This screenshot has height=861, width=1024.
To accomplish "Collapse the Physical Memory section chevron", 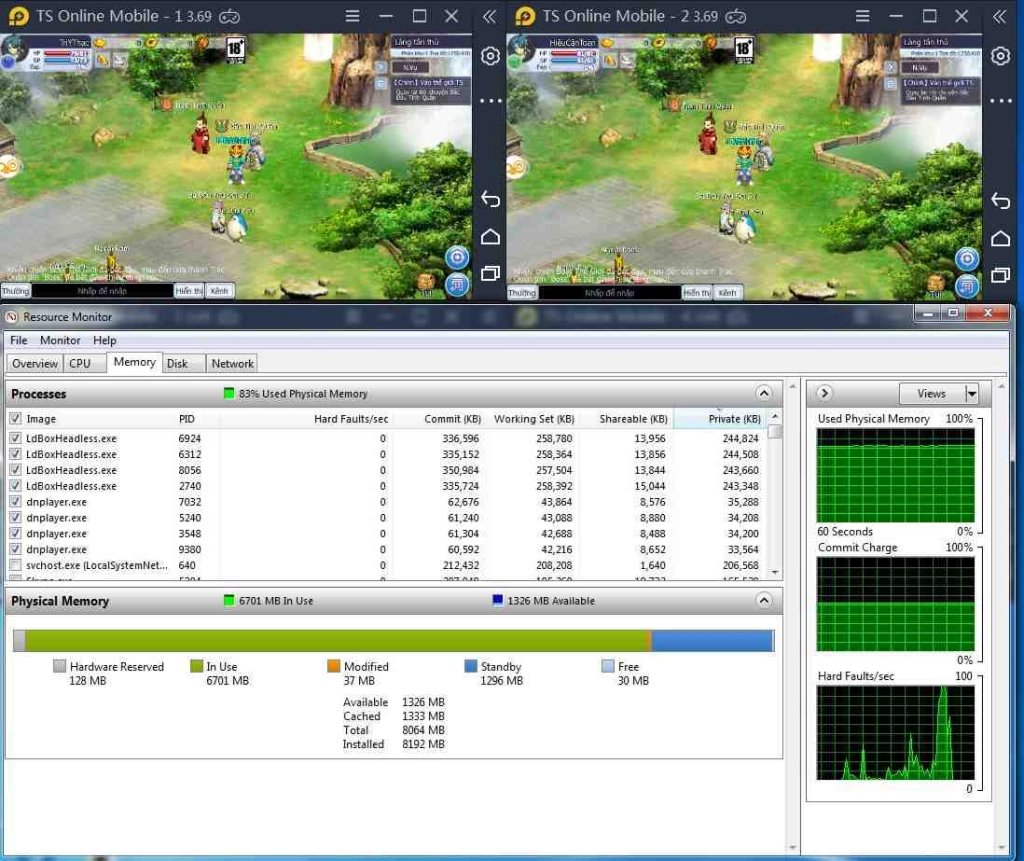I will pos(763,600).
